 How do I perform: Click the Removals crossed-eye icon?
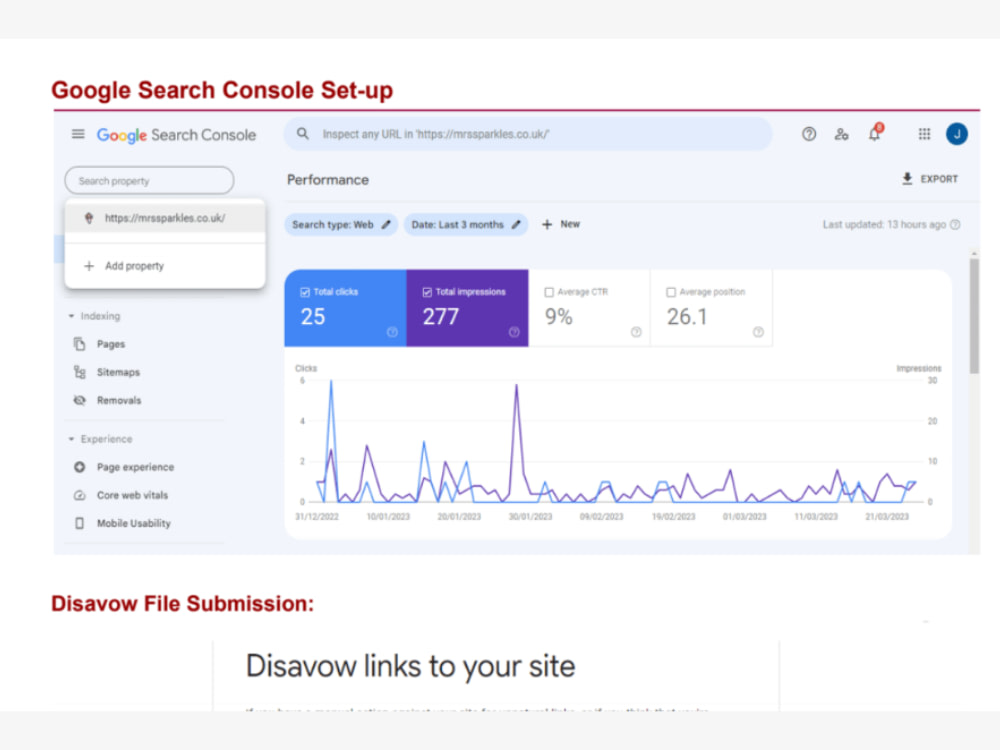[80, 400]
